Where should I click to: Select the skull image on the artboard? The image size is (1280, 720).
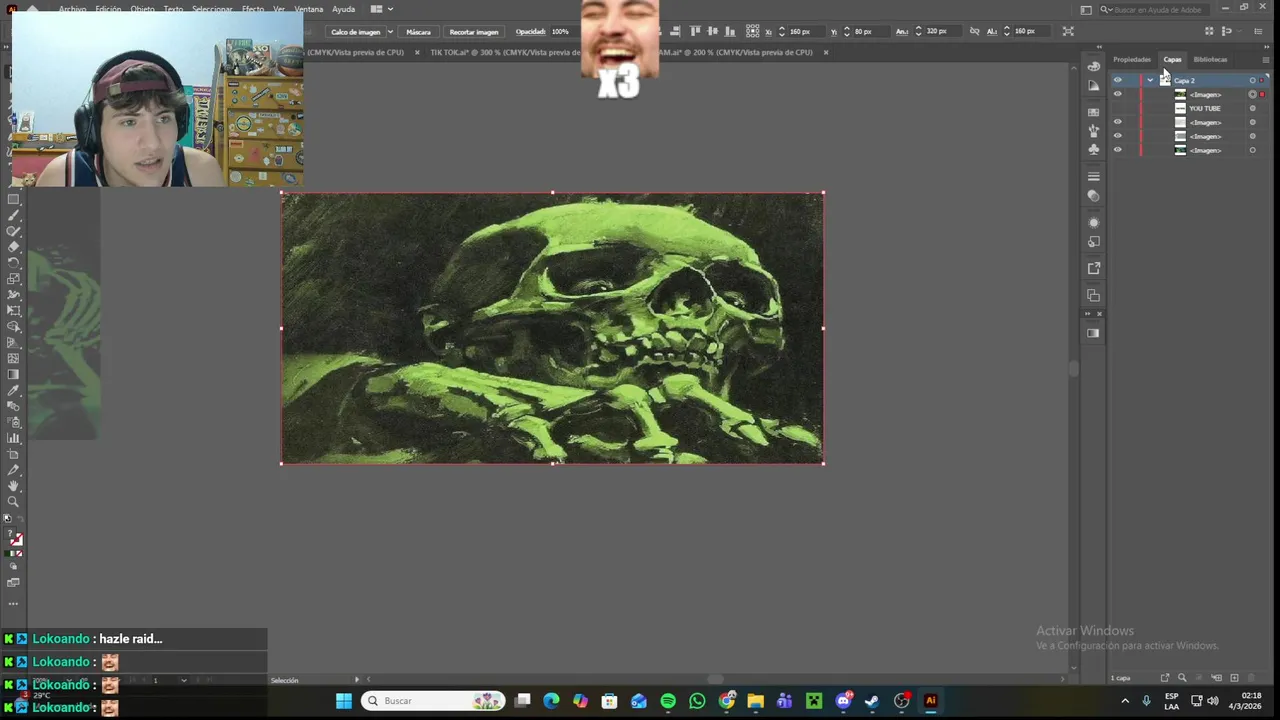click(552, 328)
